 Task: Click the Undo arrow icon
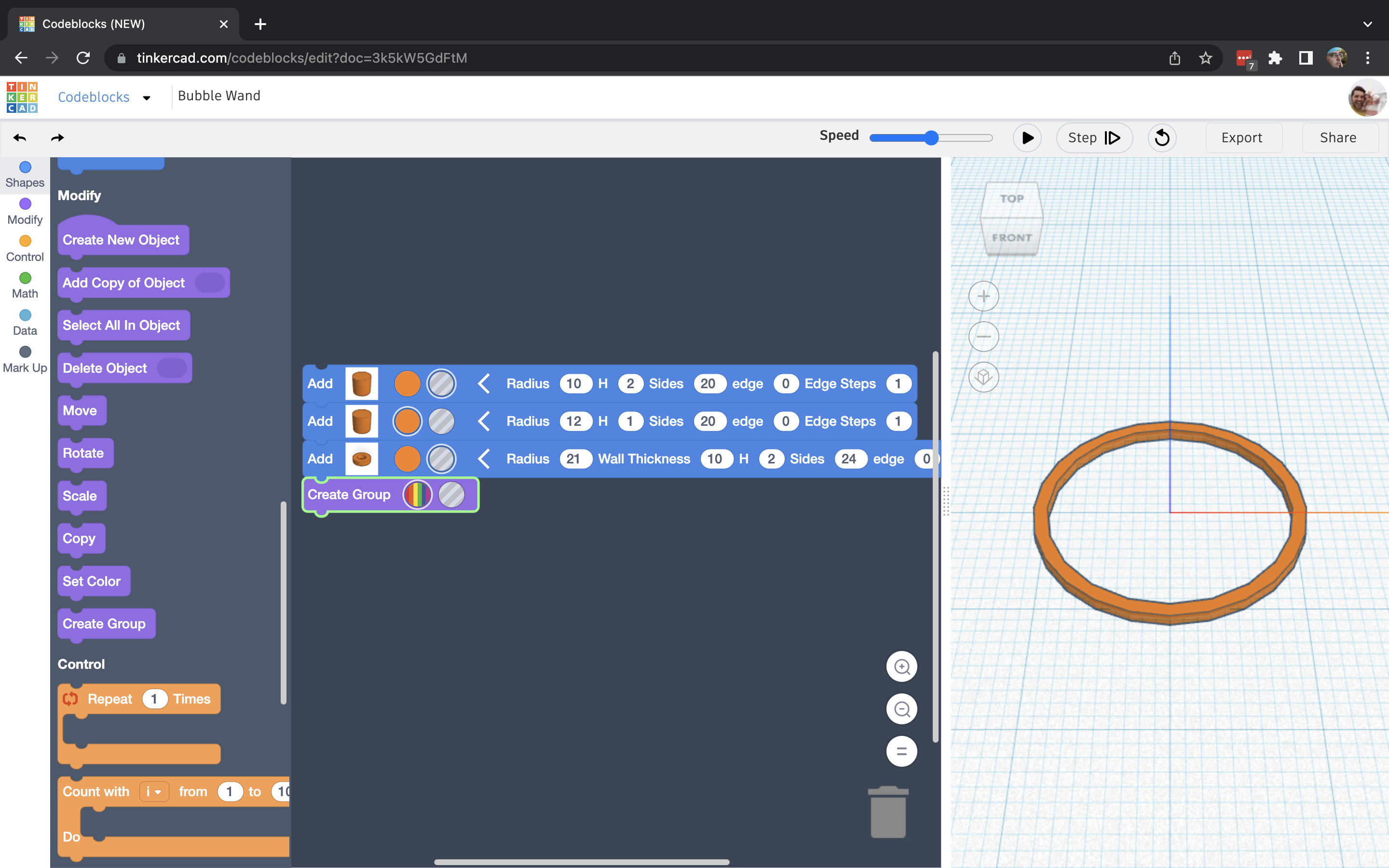[20, 138]
